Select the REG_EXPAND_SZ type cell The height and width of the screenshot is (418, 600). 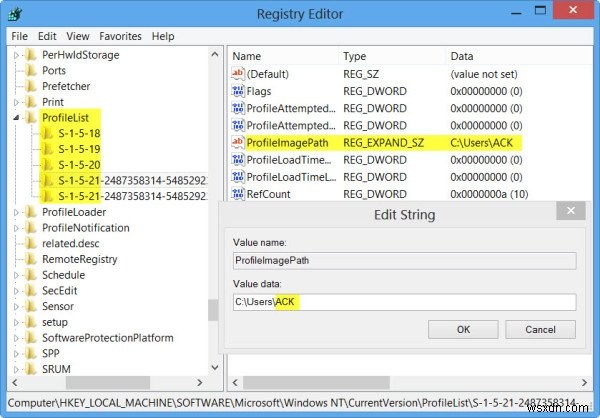pos(383,143)
